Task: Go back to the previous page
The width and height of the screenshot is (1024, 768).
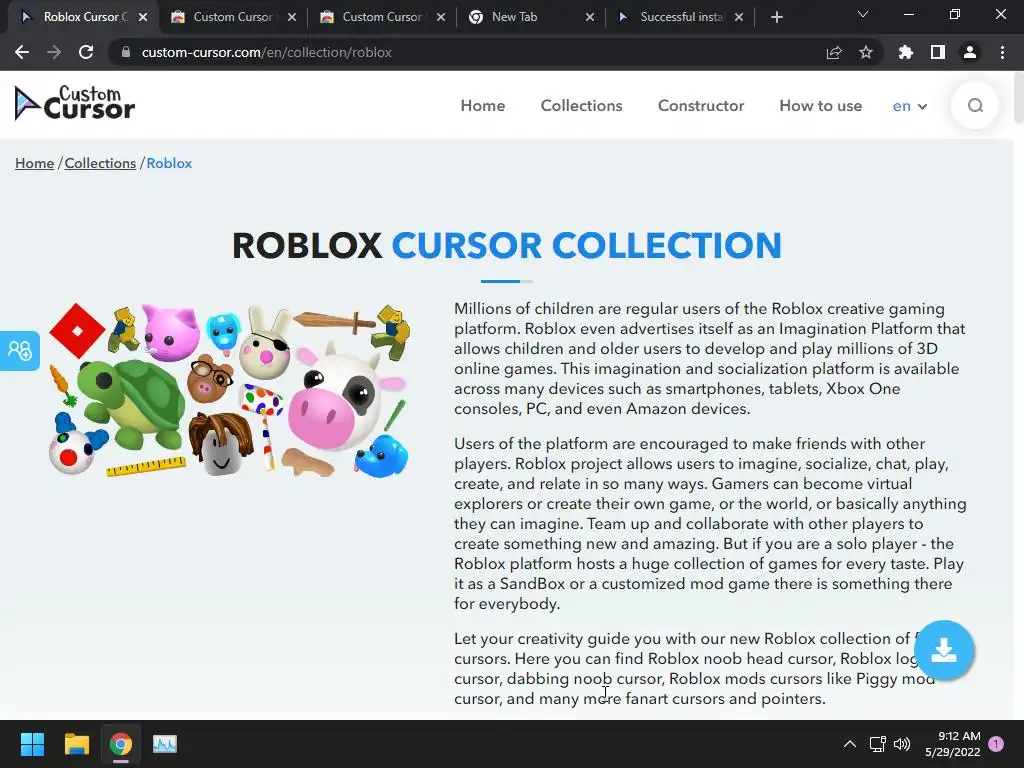Action: [x=22, y=52]
